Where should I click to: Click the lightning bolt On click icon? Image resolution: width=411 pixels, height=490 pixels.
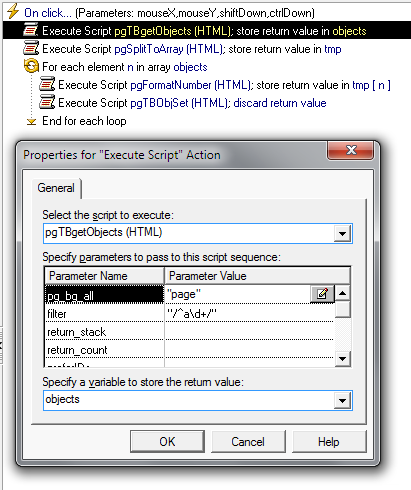[13, 12]
